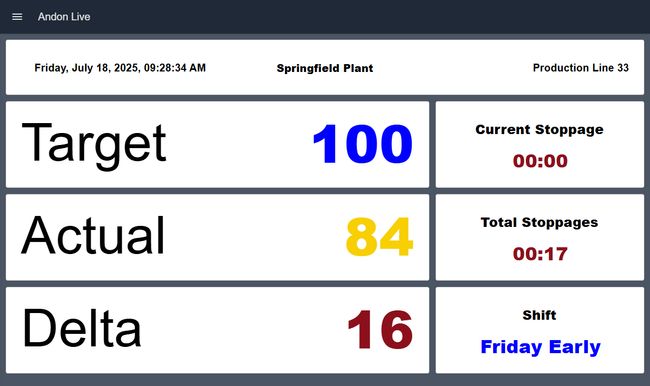Select the Production Line 33 label
The height and width of the screenshot is (386, 650).
[580, 68]
